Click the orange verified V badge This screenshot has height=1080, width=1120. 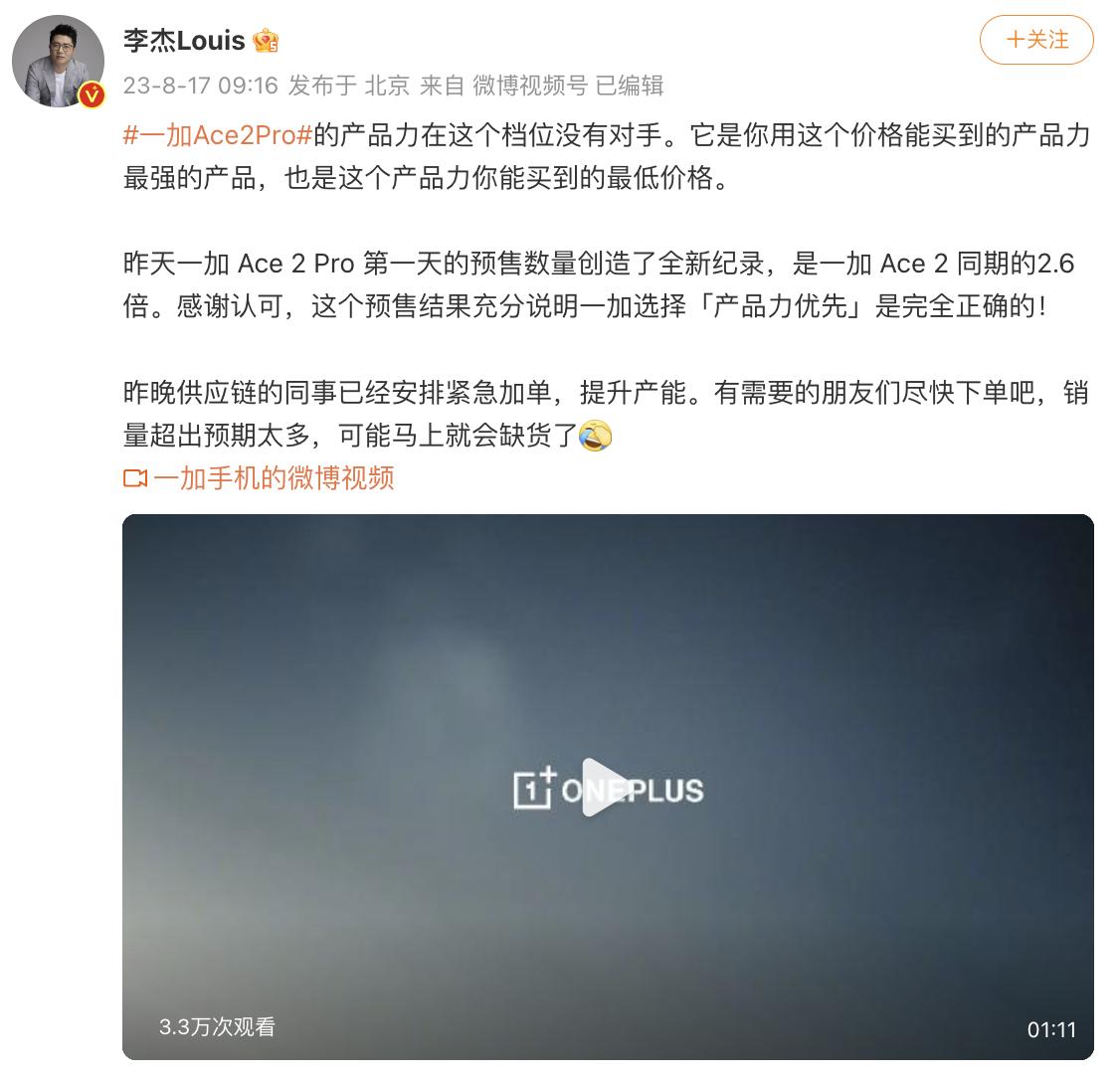coord(92,95)
